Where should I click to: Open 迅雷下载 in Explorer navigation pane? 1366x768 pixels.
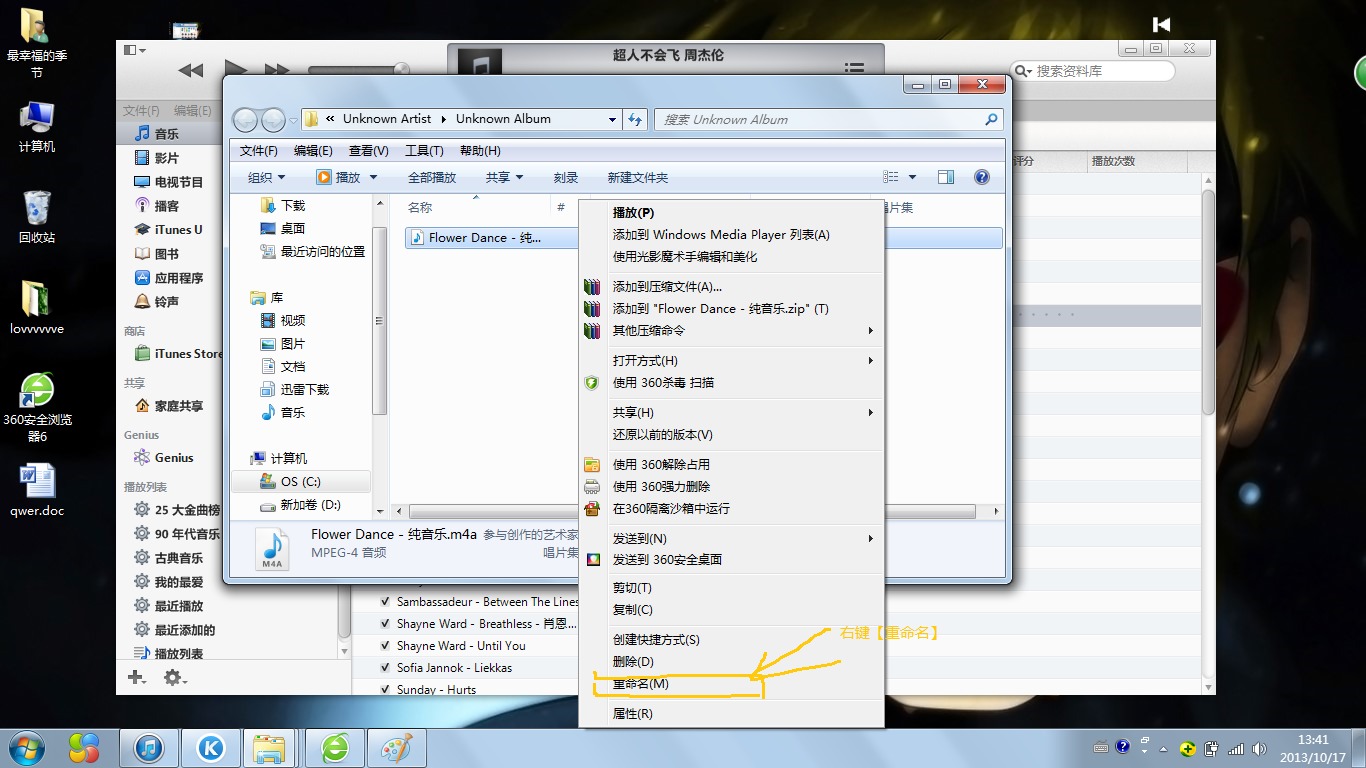294,389
